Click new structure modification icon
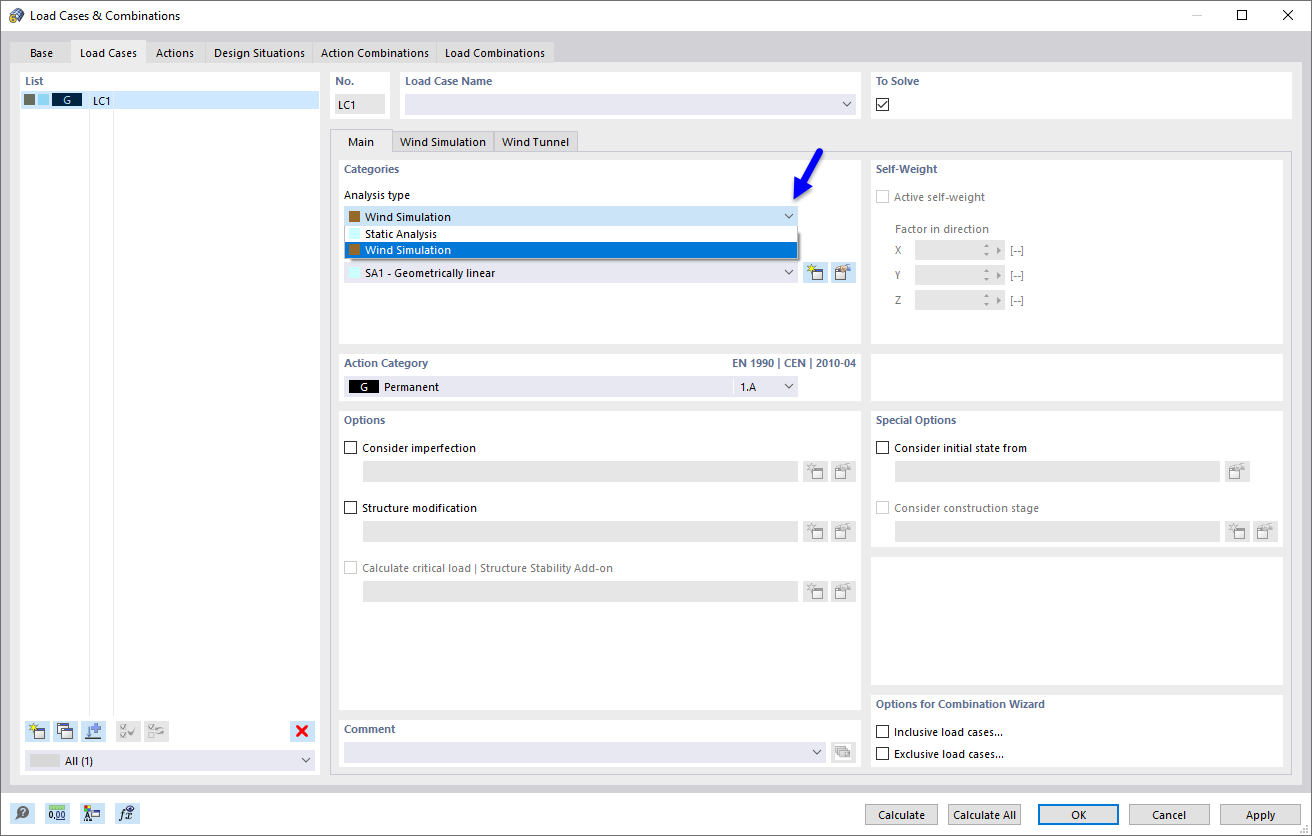The width and height of the screenshot is (1312, 836). [x=815, y=531]
